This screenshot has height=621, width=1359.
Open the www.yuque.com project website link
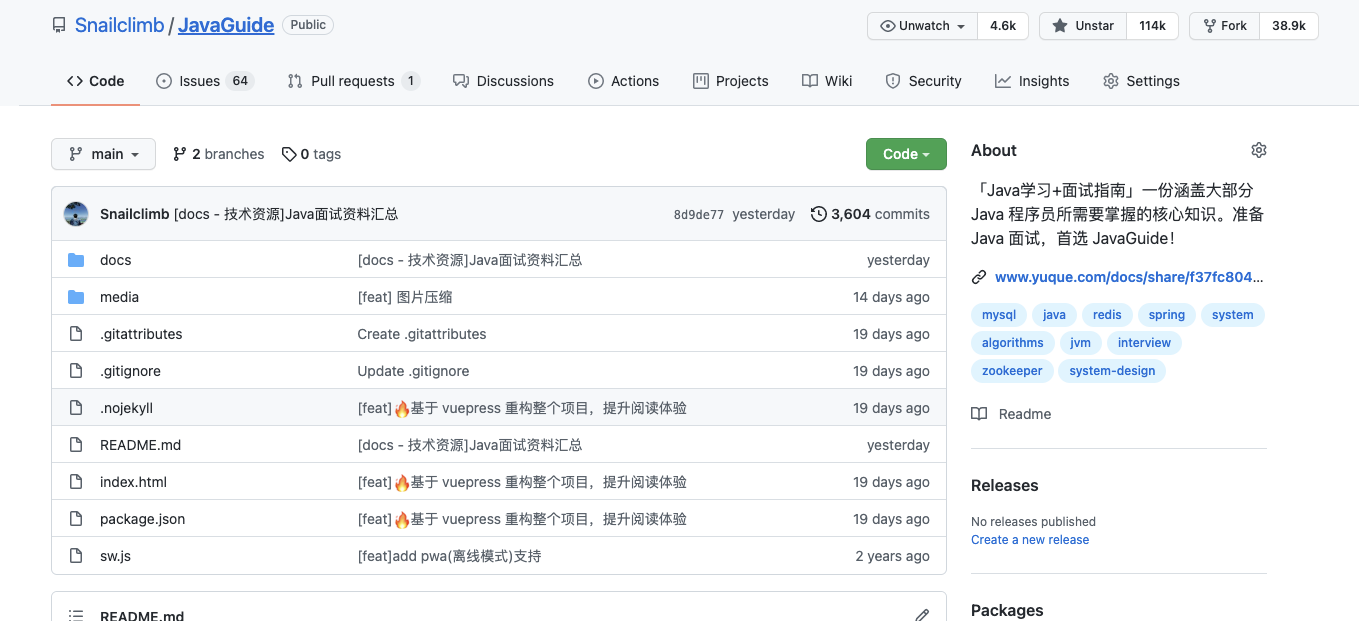[x=1128, y=277]
